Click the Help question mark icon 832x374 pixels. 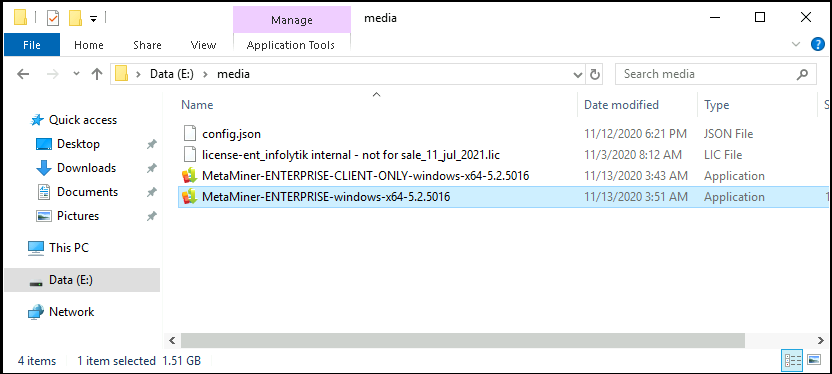818,45
